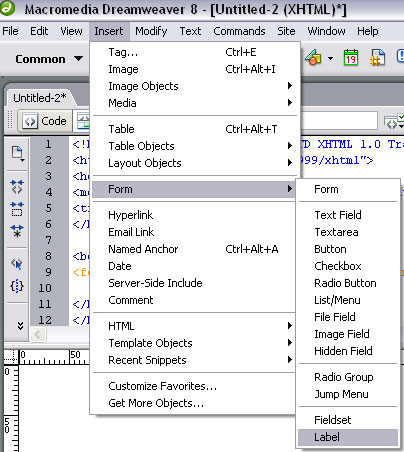The height and width of the screenshot is (452, 404).
Task: Click the Collapse Selection icon
Action: (17, 209)
